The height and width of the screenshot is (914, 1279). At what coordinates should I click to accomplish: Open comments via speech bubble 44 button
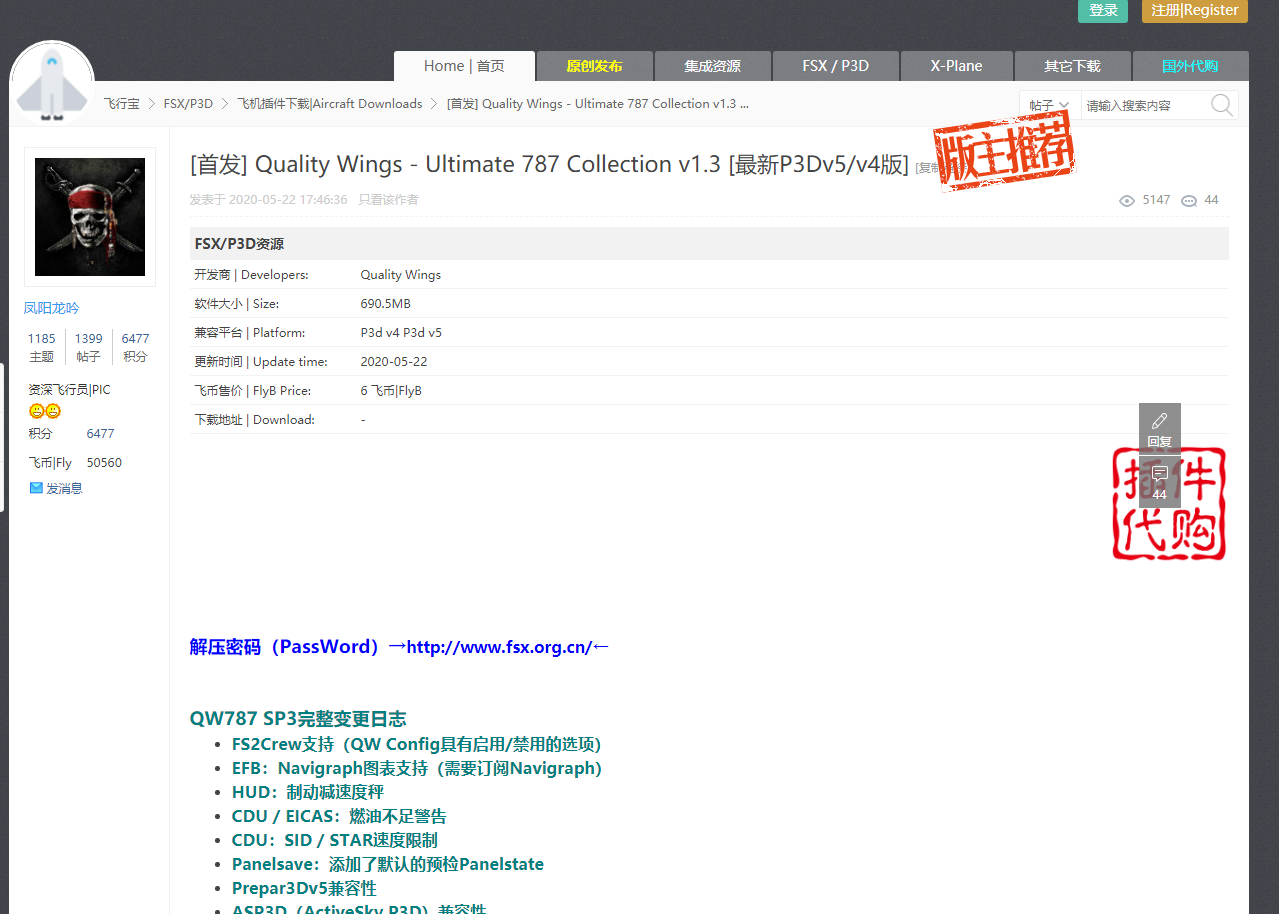(1160, 482)
